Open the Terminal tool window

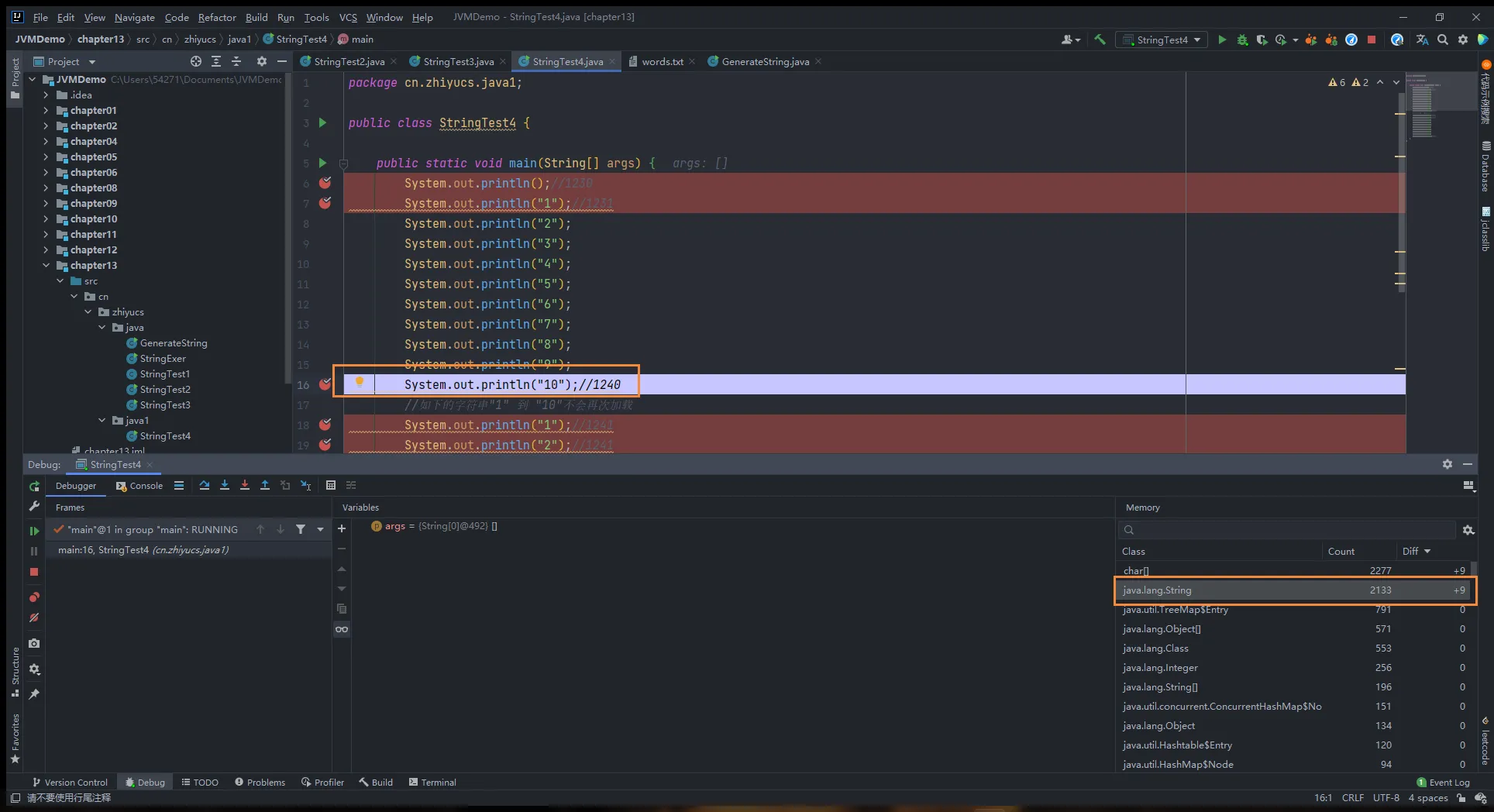click(432, 783)
